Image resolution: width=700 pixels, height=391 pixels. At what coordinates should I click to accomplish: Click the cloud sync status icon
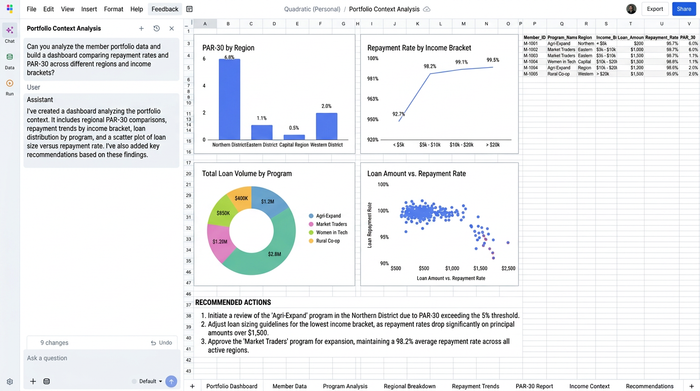(427, 9)
